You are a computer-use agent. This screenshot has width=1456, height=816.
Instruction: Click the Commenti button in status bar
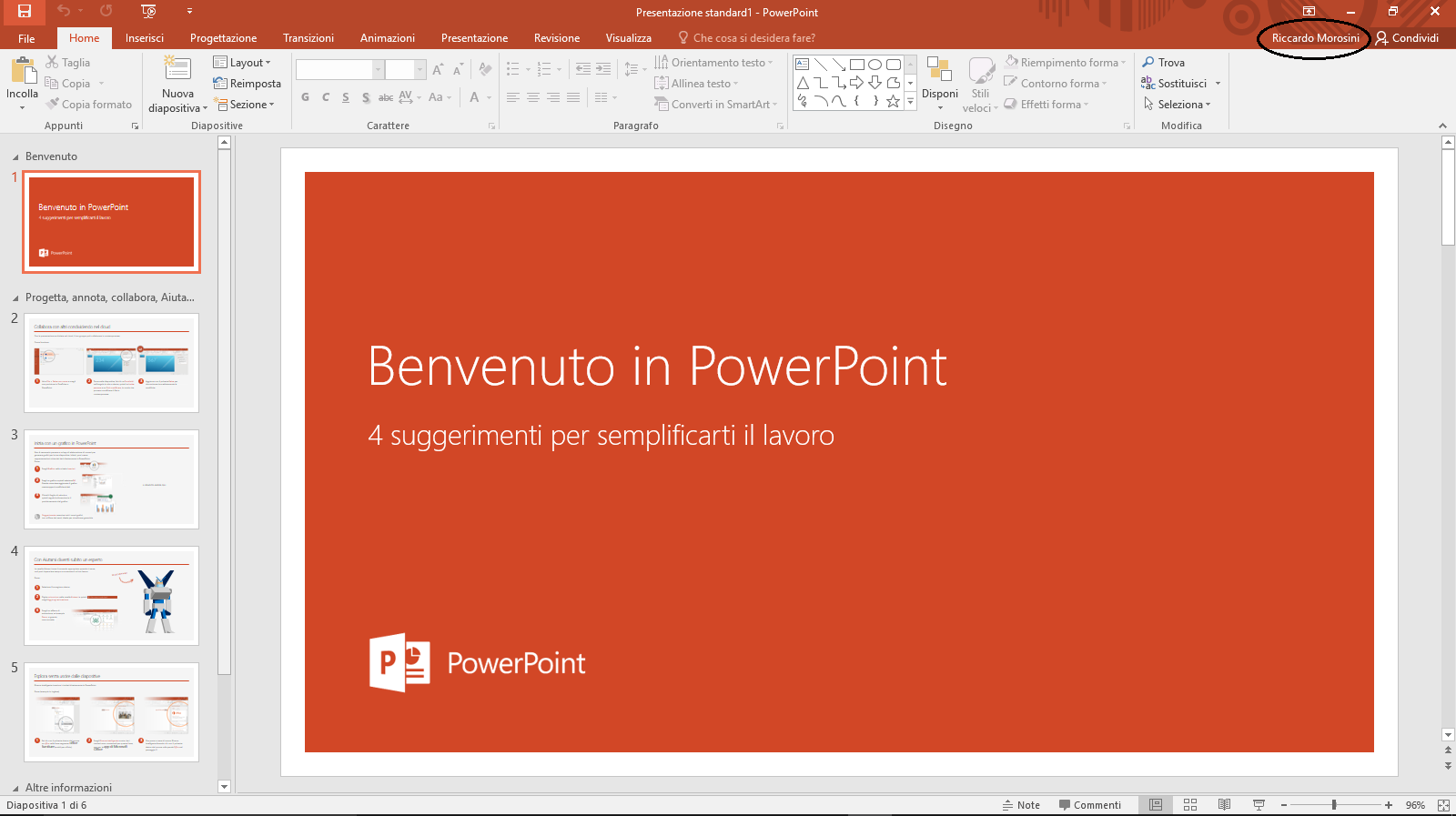(x=1090, y=805)
